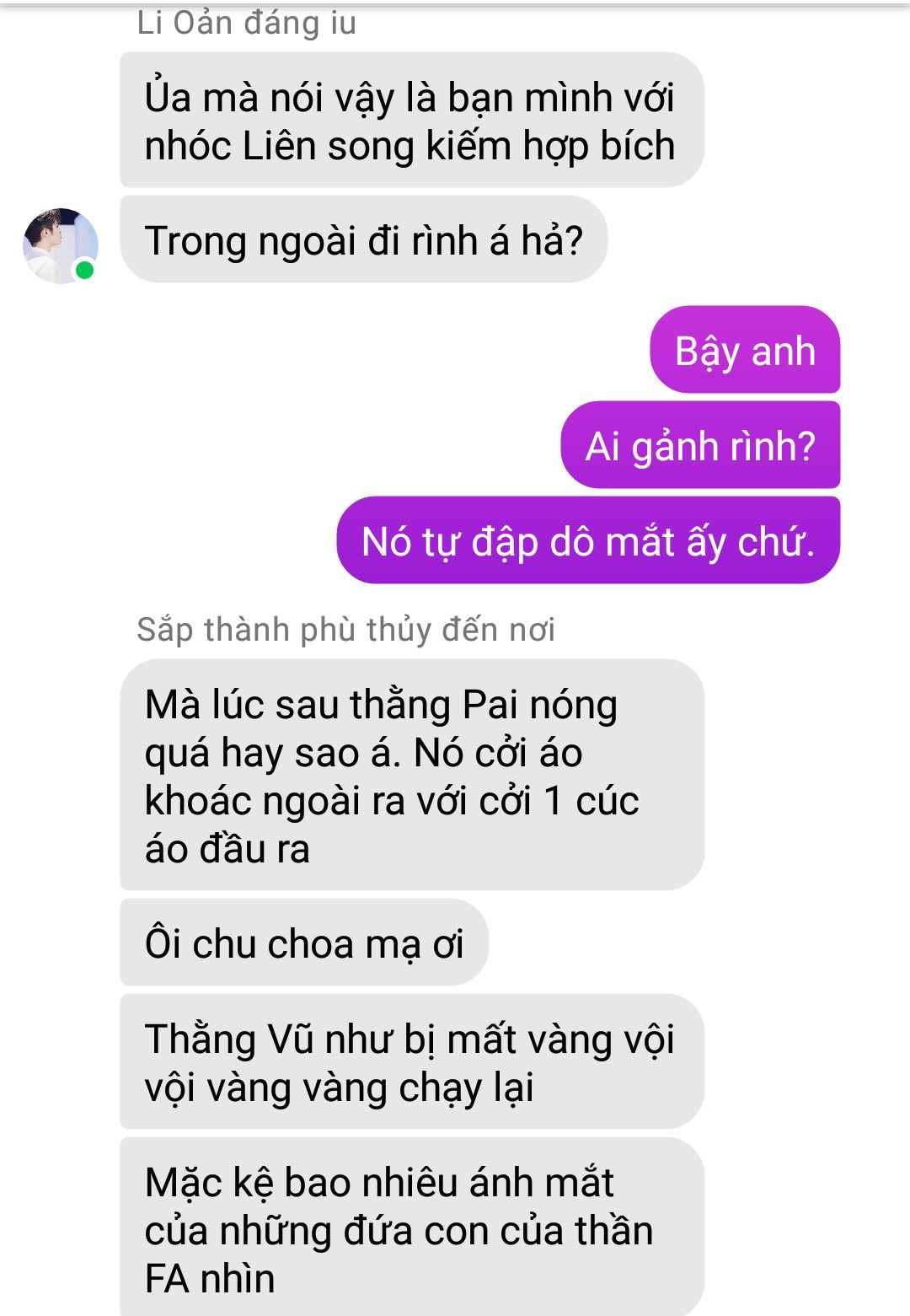Tap text "vội vàng vàng chạy lại" line

point(339,1088)
